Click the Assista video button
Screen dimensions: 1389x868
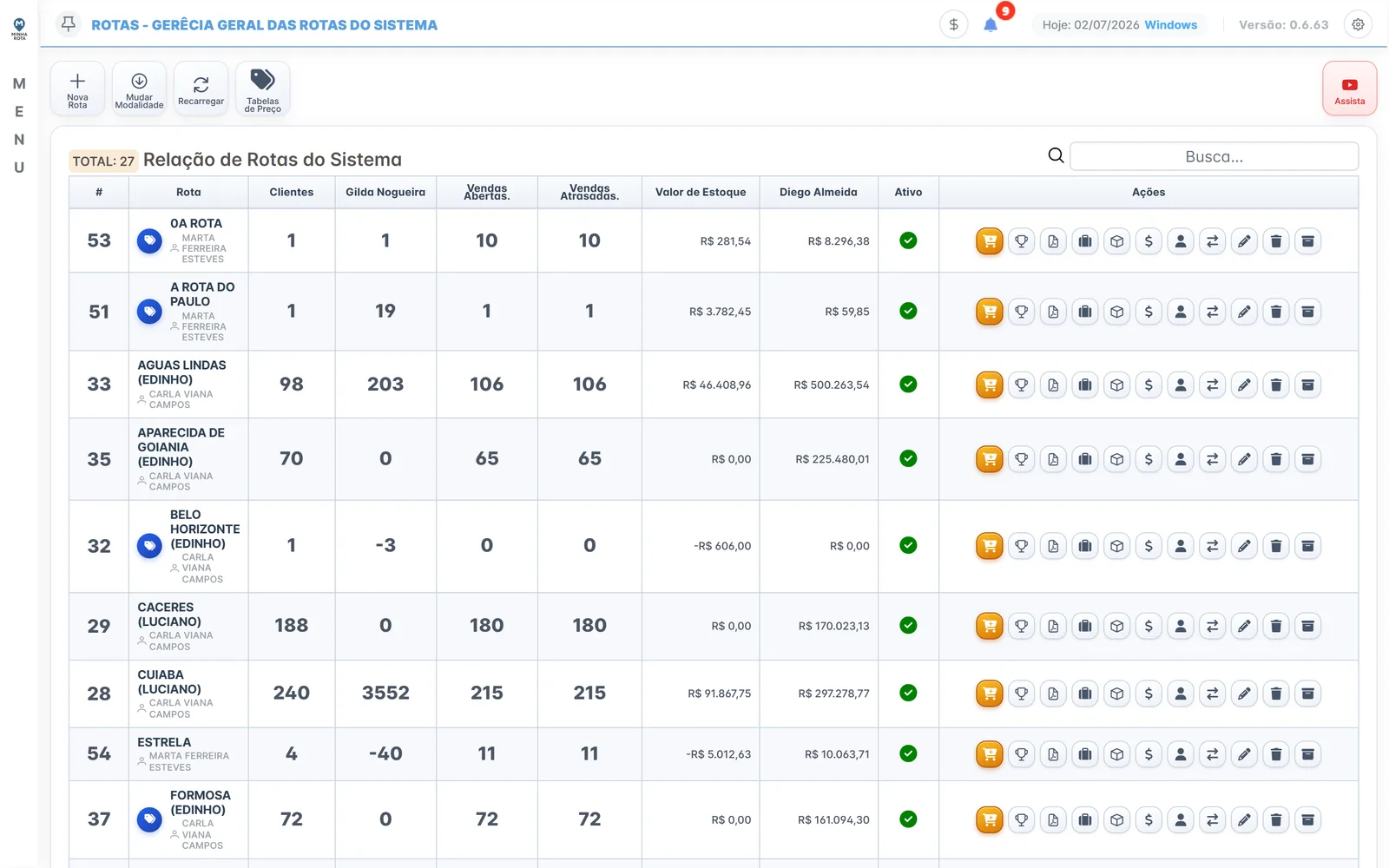[1349, 89]
